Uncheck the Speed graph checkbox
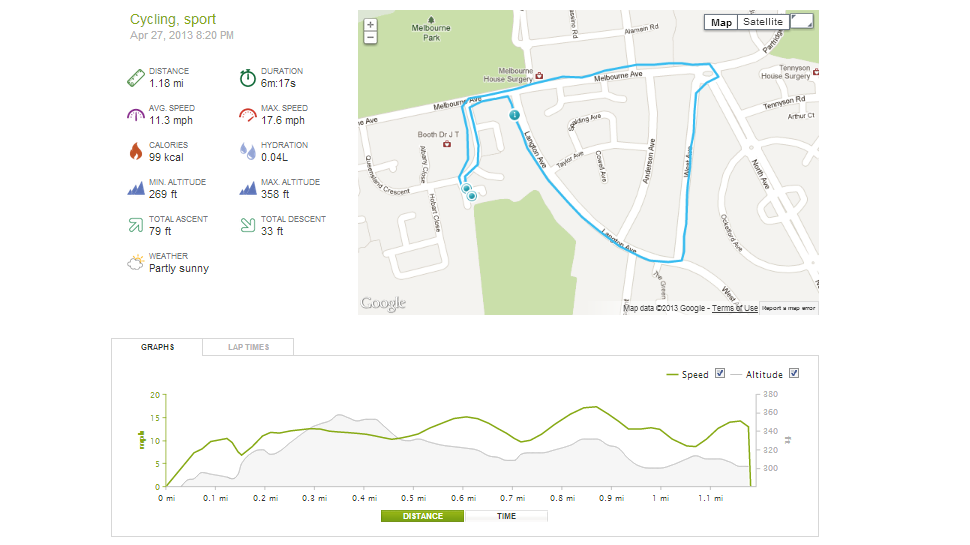 719,373
